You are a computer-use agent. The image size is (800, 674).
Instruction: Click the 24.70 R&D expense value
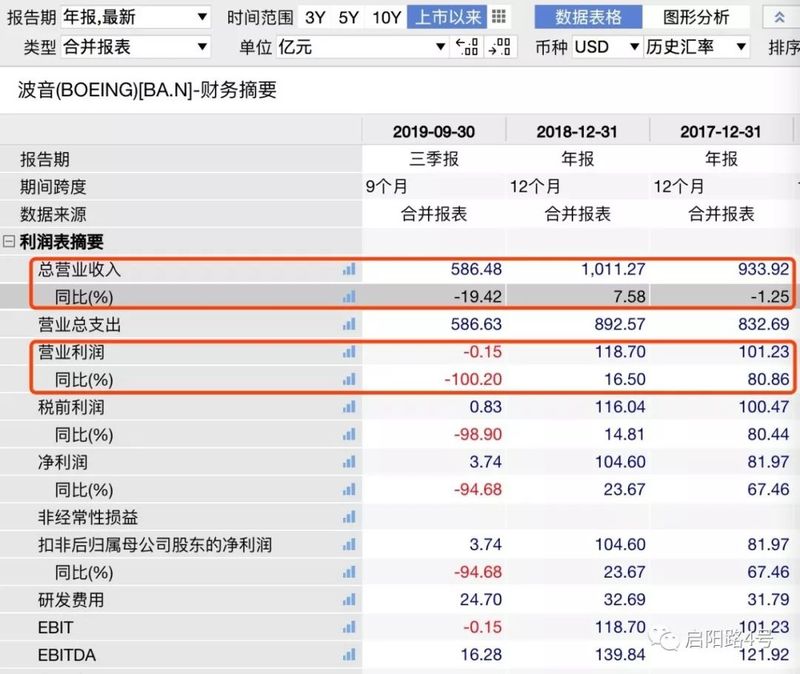[x=481, y=600]
